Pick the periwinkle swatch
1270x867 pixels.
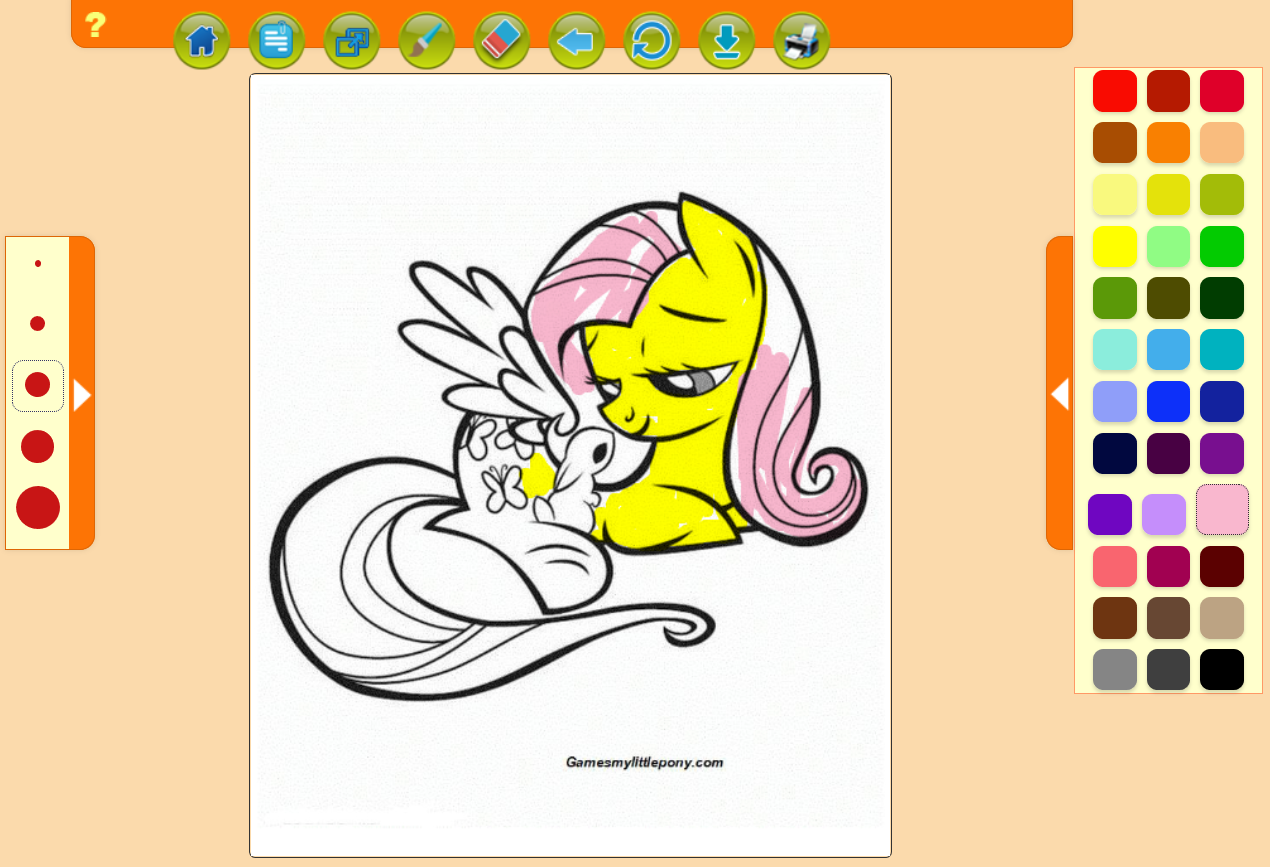coord(1115,402)
